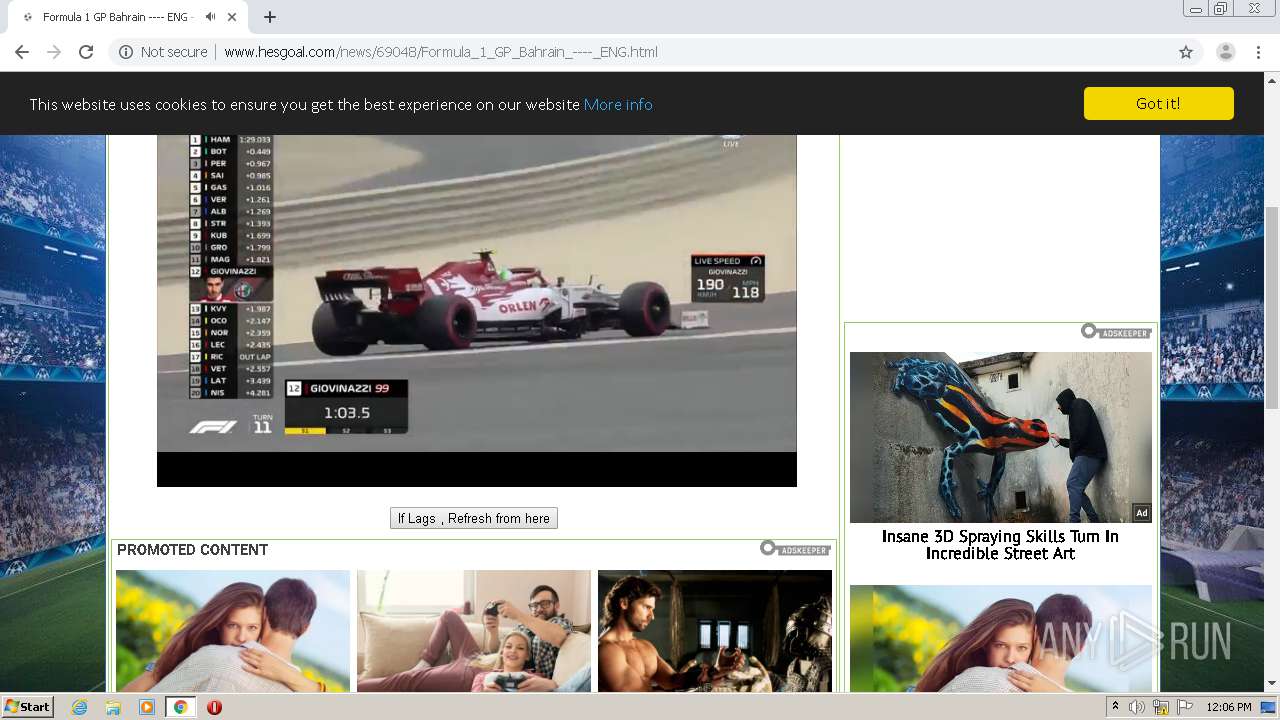
Task: Launch Internet Explorer from the taskbar
Action: (79, 707)
